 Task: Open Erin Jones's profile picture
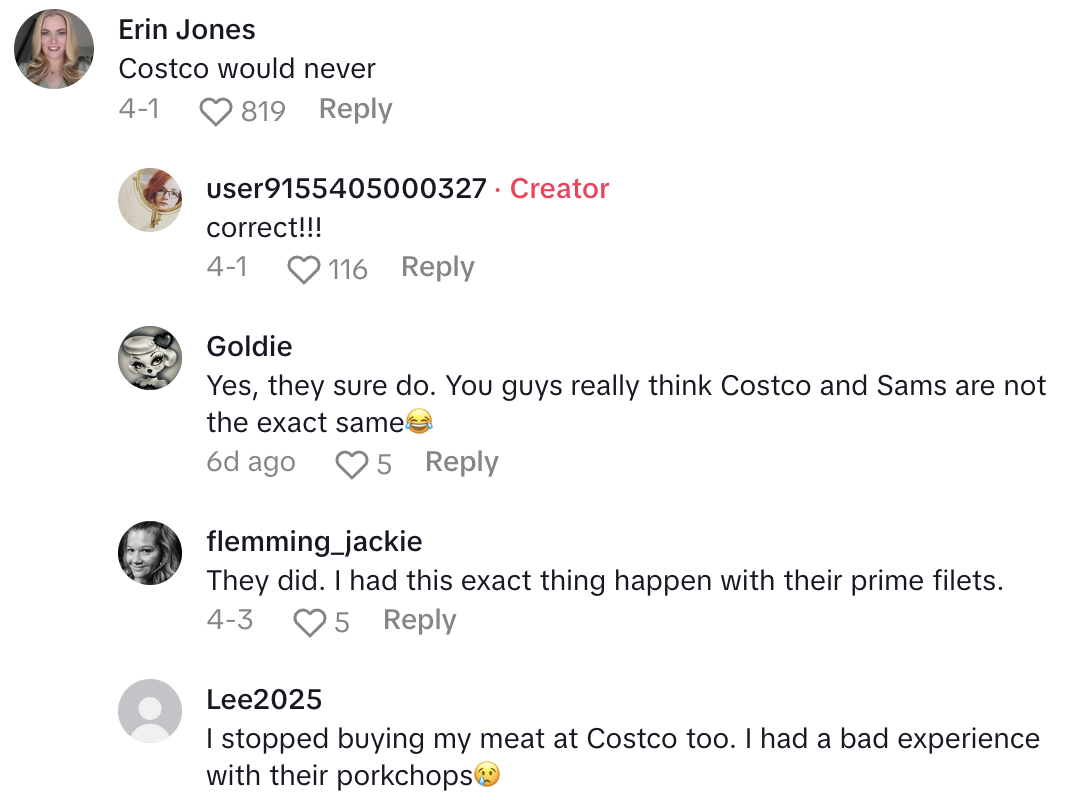point(54,49)
